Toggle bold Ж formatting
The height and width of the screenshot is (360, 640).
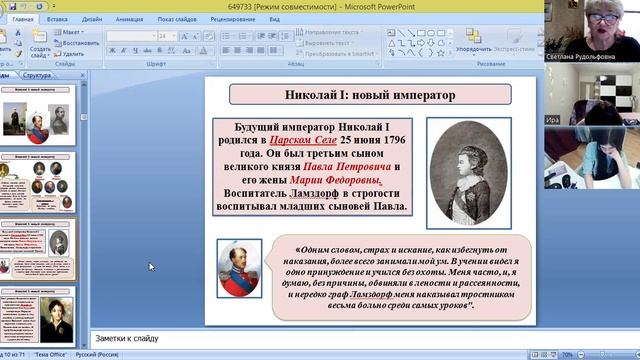[112, 51]
